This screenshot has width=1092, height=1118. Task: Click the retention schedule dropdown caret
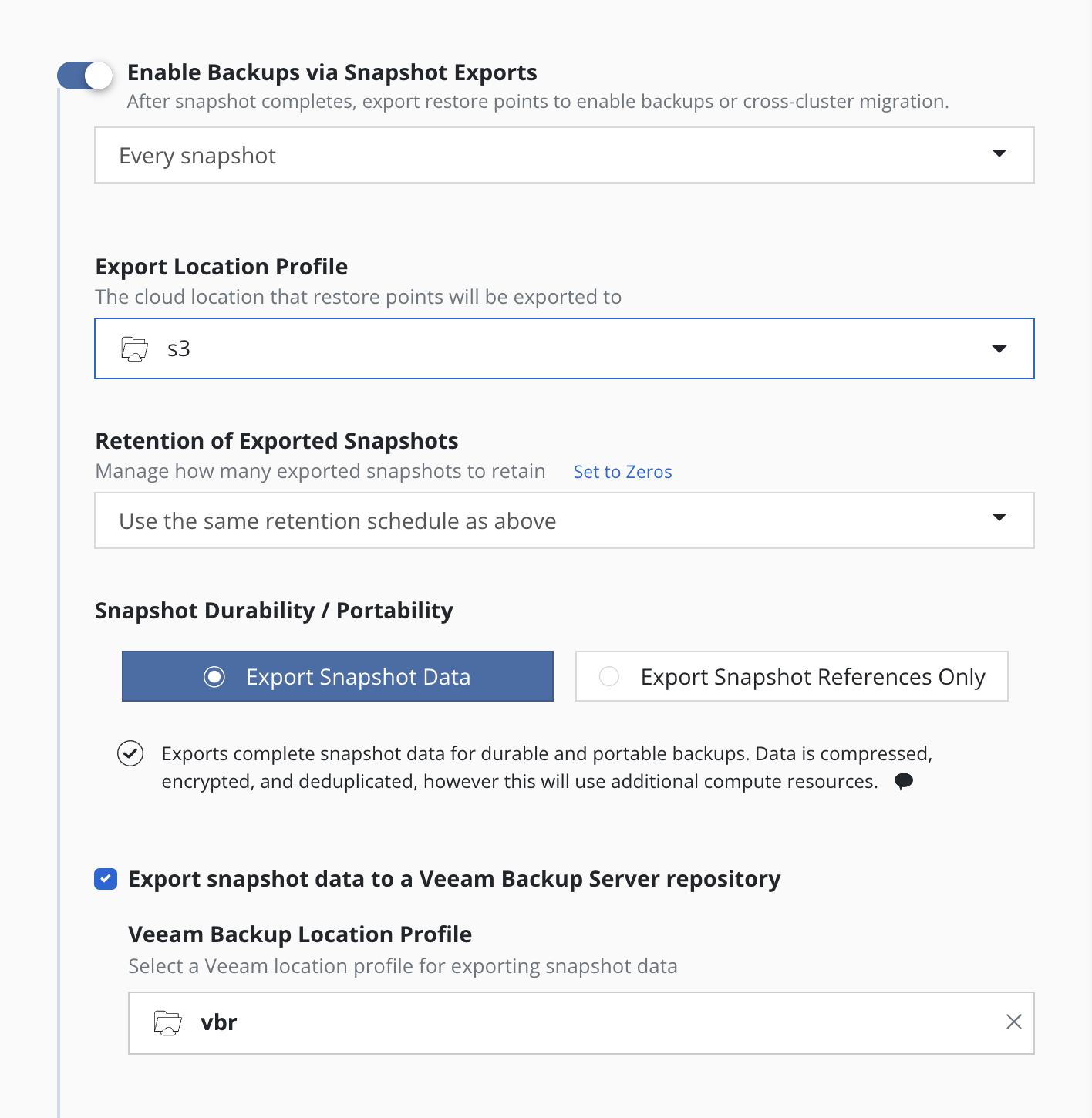pyautogui.click(x=999, y=517)
